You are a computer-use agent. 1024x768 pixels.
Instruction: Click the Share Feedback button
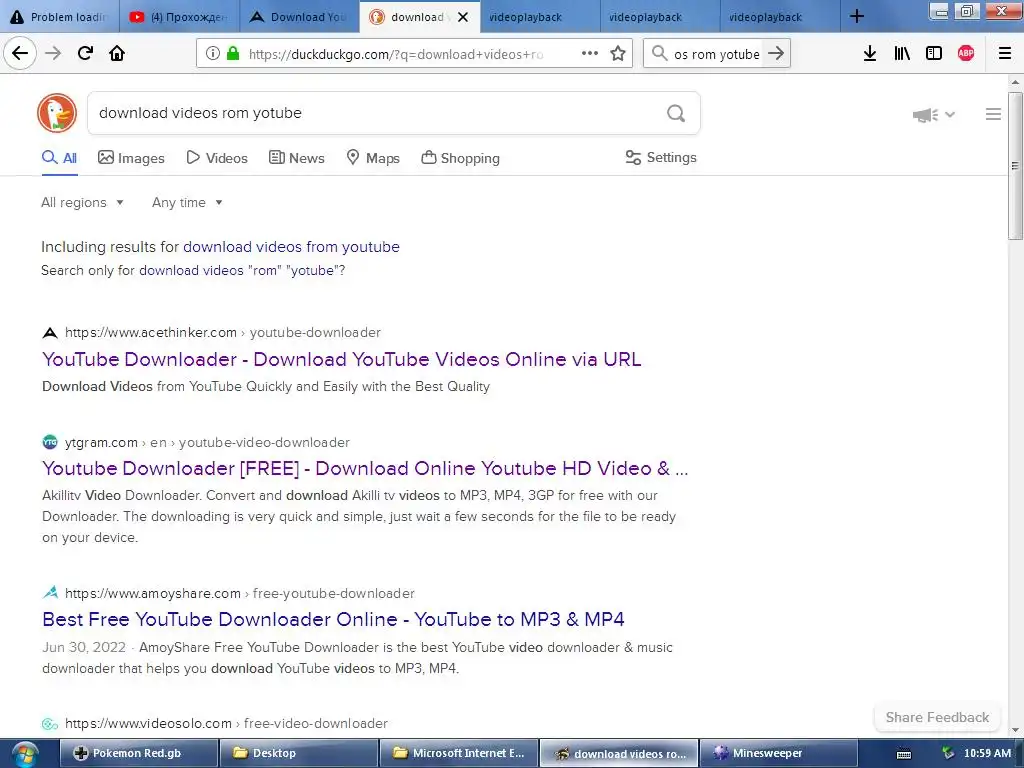[x=937, y=717]
